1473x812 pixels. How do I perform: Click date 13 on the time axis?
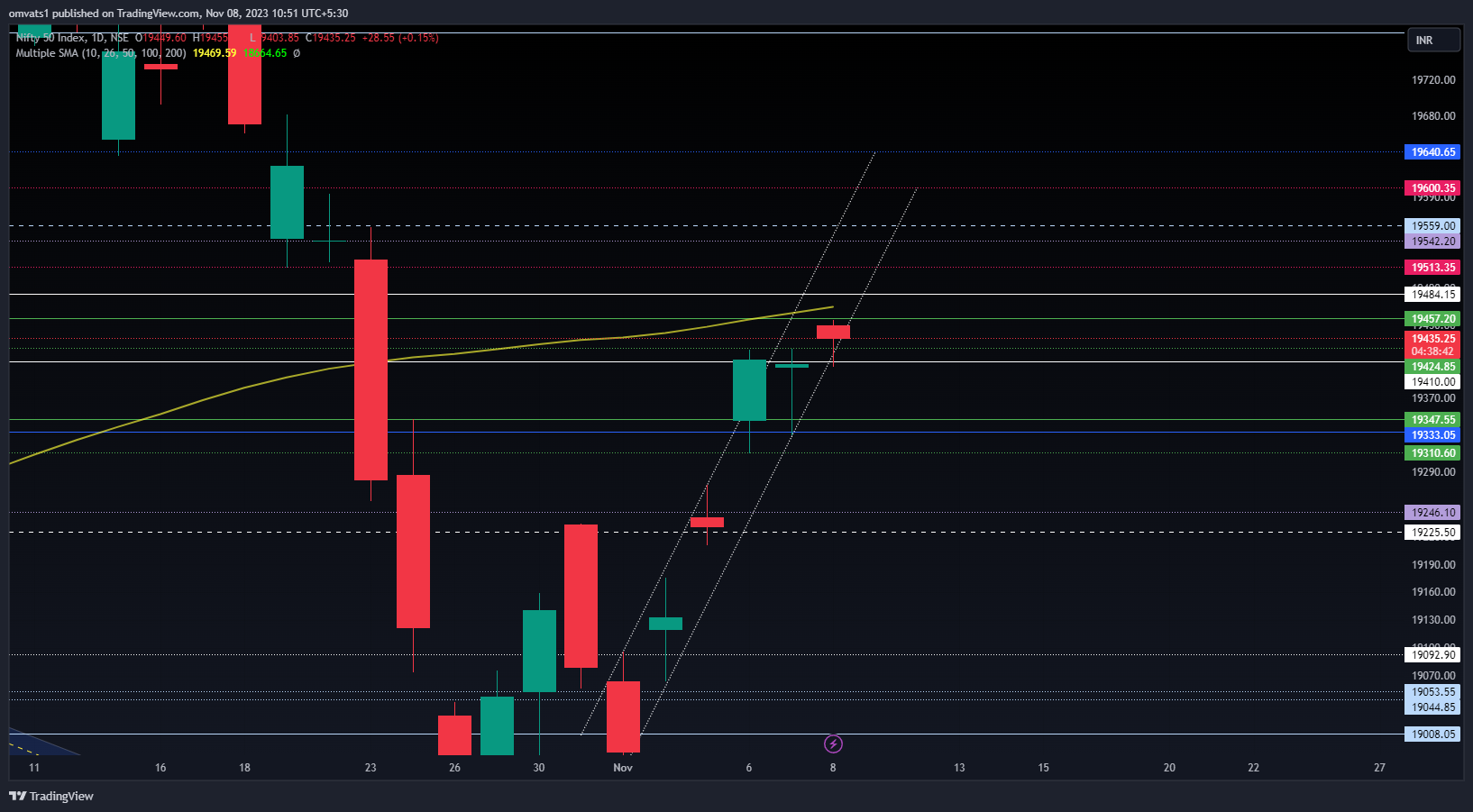(x=959, y=768)
